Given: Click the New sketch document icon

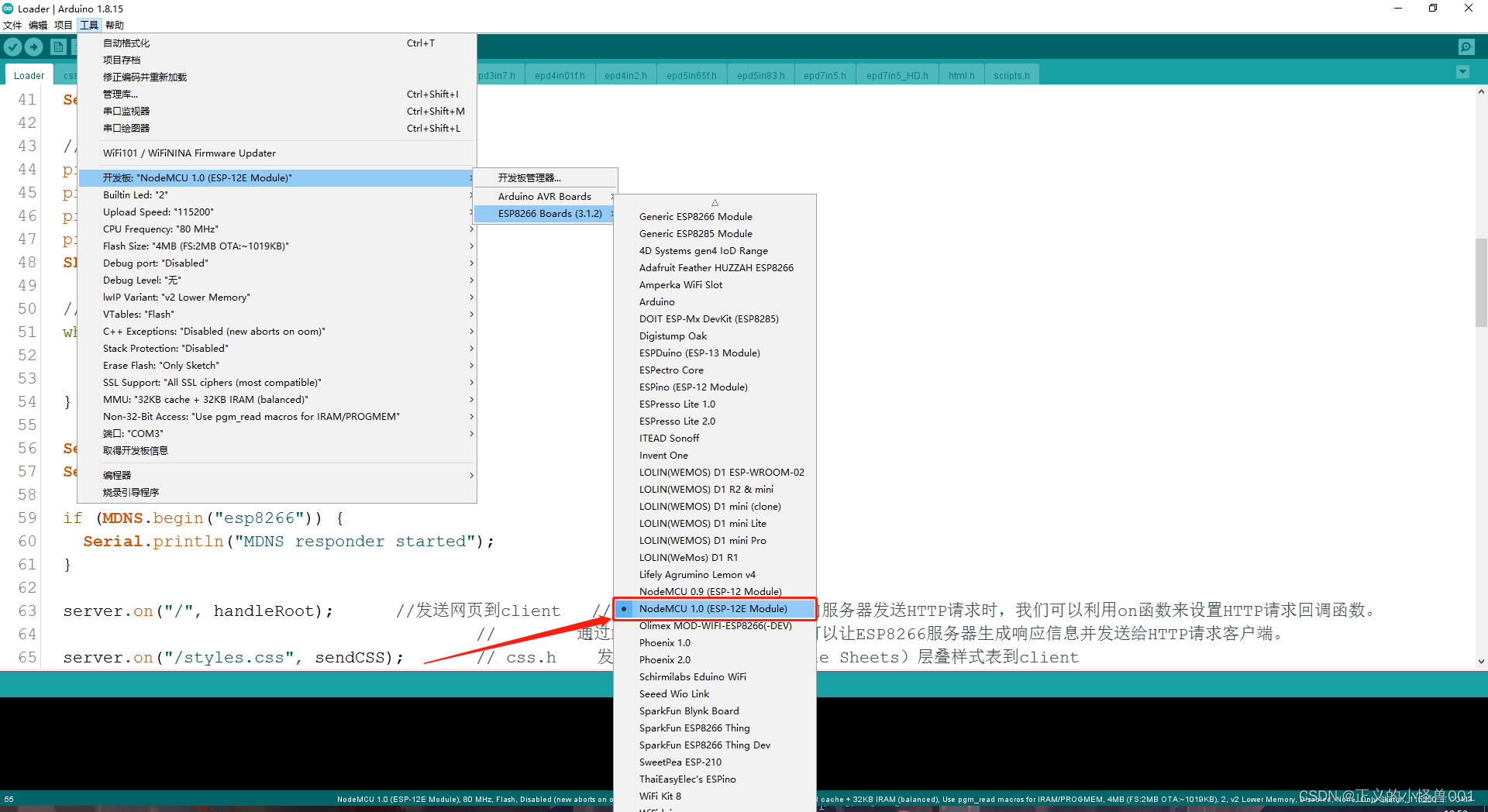Looking at the screenshot, I should pyautogui.click(x=58, y=46).
